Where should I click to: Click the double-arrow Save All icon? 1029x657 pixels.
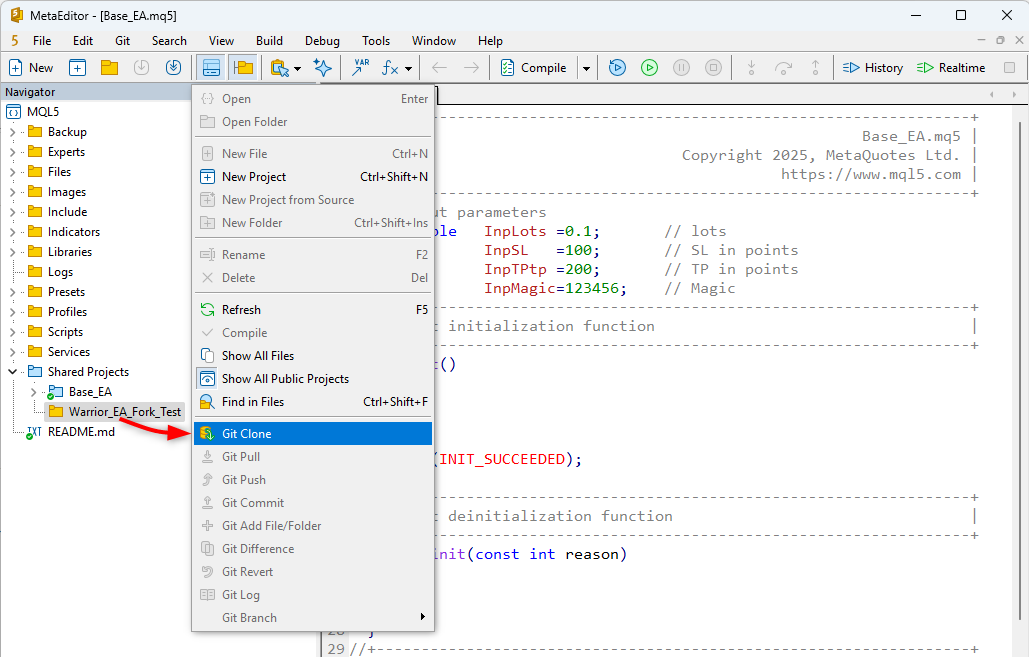(x=173, y=68)
